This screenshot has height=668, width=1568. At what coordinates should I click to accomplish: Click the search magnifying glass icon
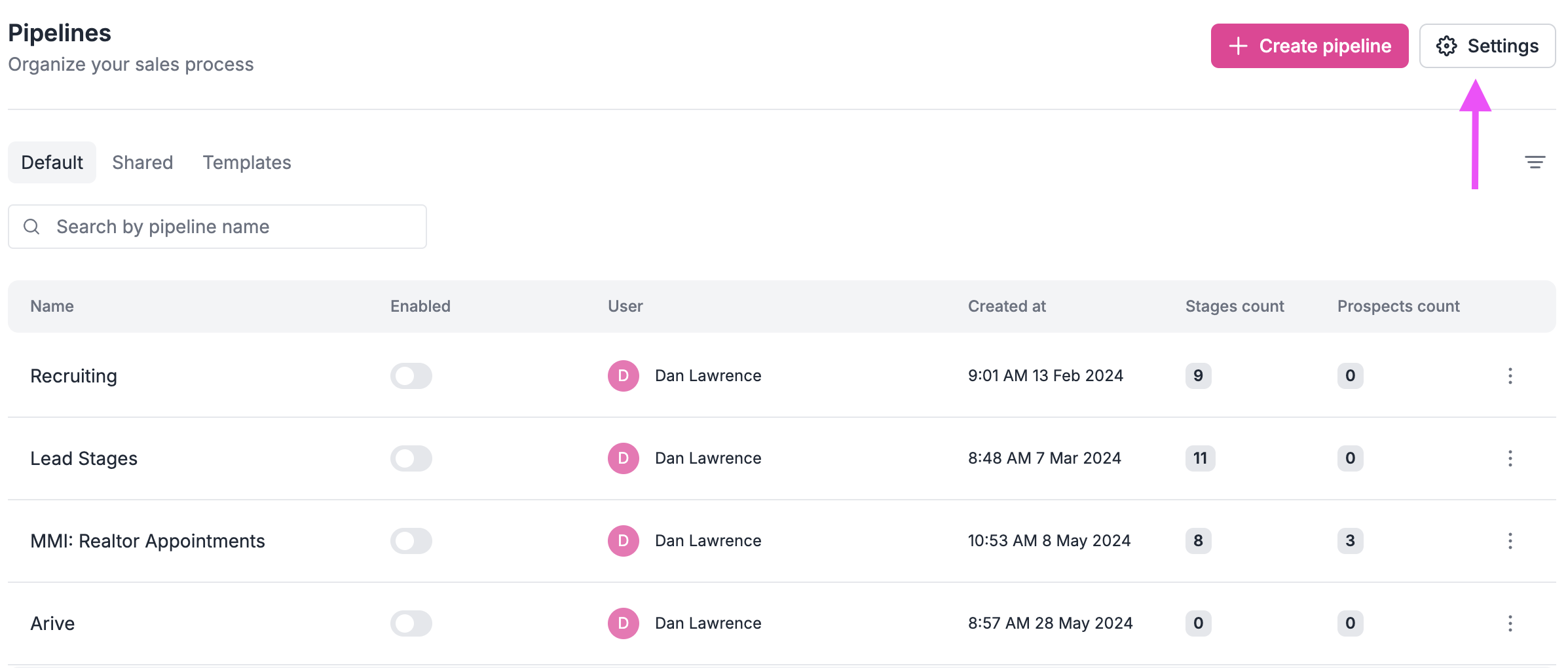click(31, 226)
